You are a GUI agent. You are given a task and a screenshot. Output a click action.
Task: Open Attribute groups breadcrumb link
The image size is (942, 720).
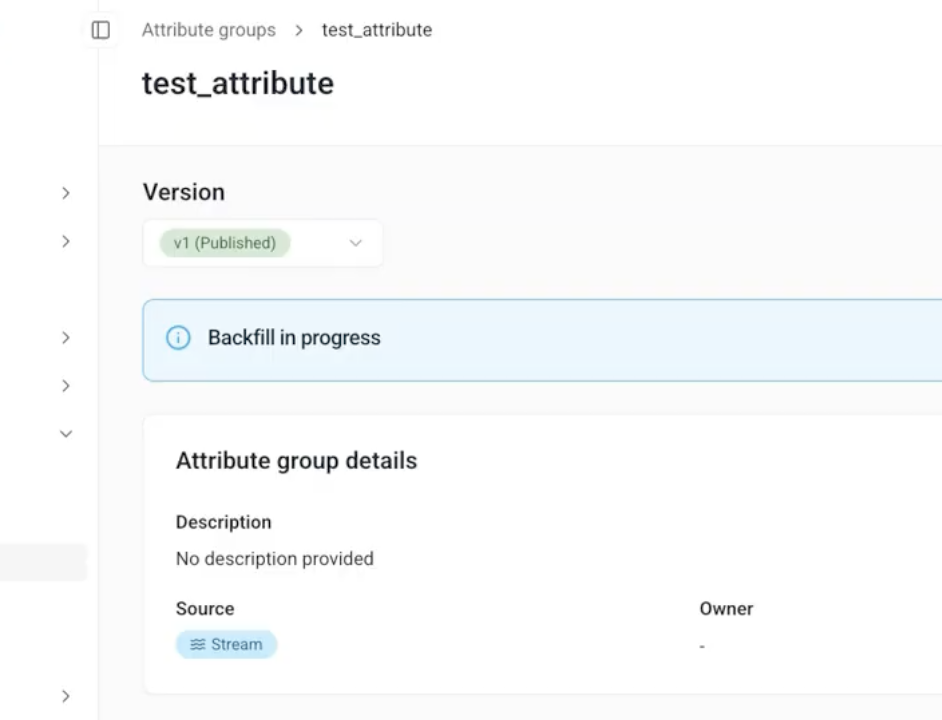click(208, 30)
